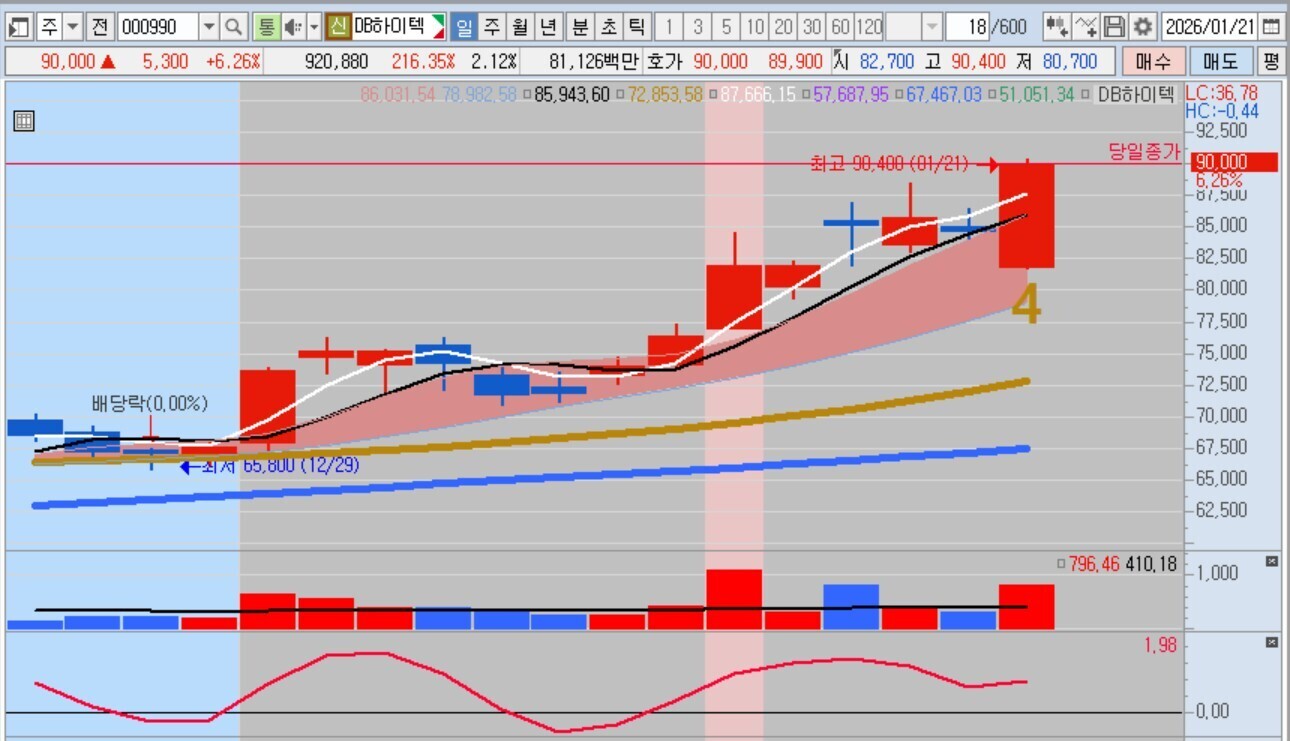
Task: Open the 주 market type dropdown
Action: coord(73,26)
